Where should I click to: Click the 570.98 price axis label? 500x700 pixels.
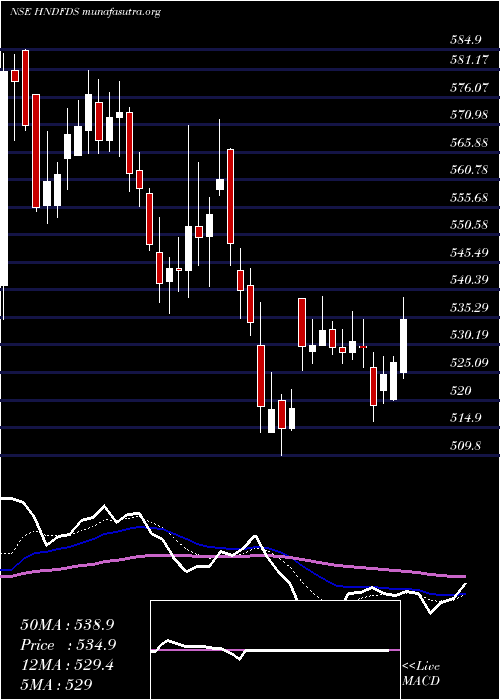tap(468, 115)
